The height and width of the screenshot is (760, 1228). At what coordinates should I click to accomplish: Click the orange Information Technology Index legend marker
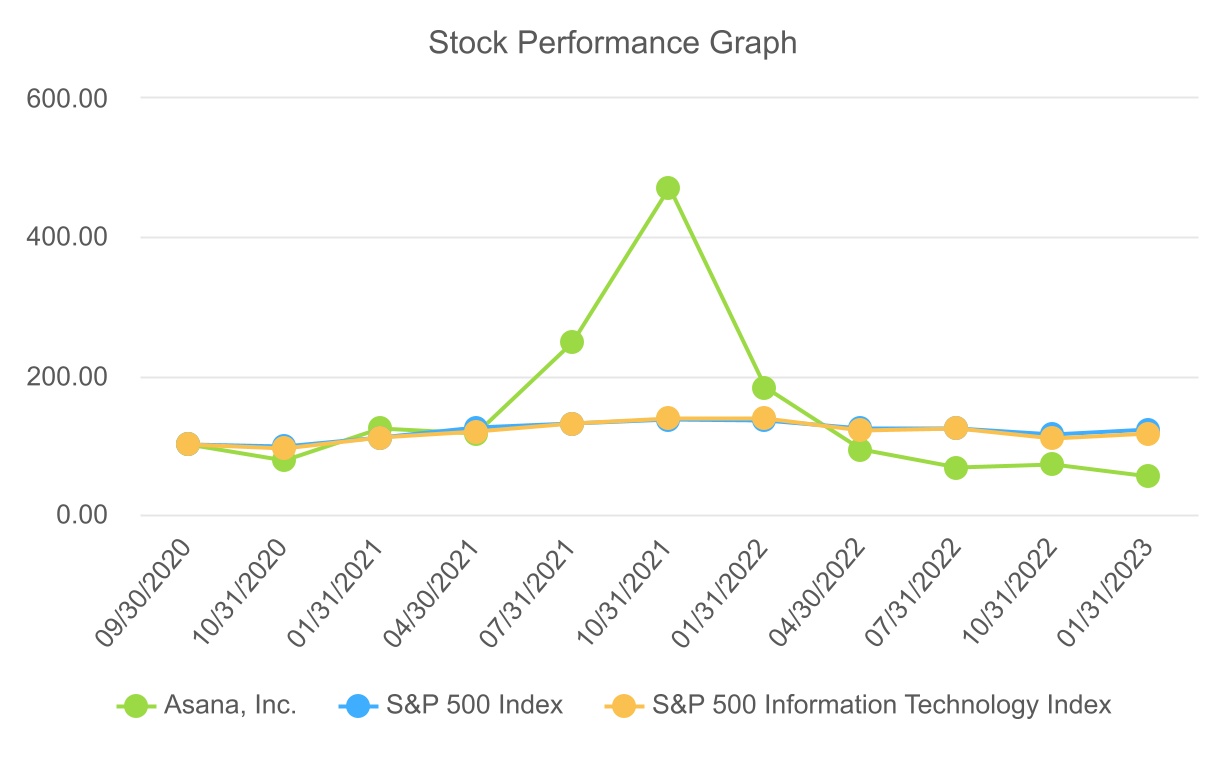[x=624, y=705]
